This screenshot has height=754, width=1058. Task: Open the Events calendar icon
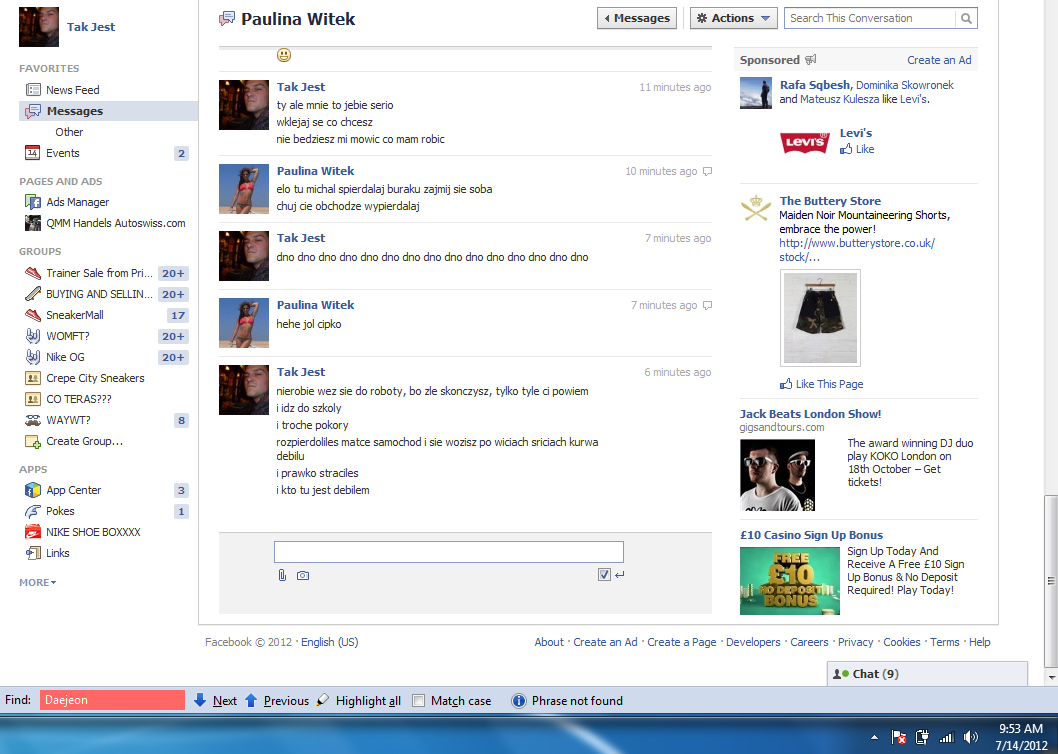[32, 153]
